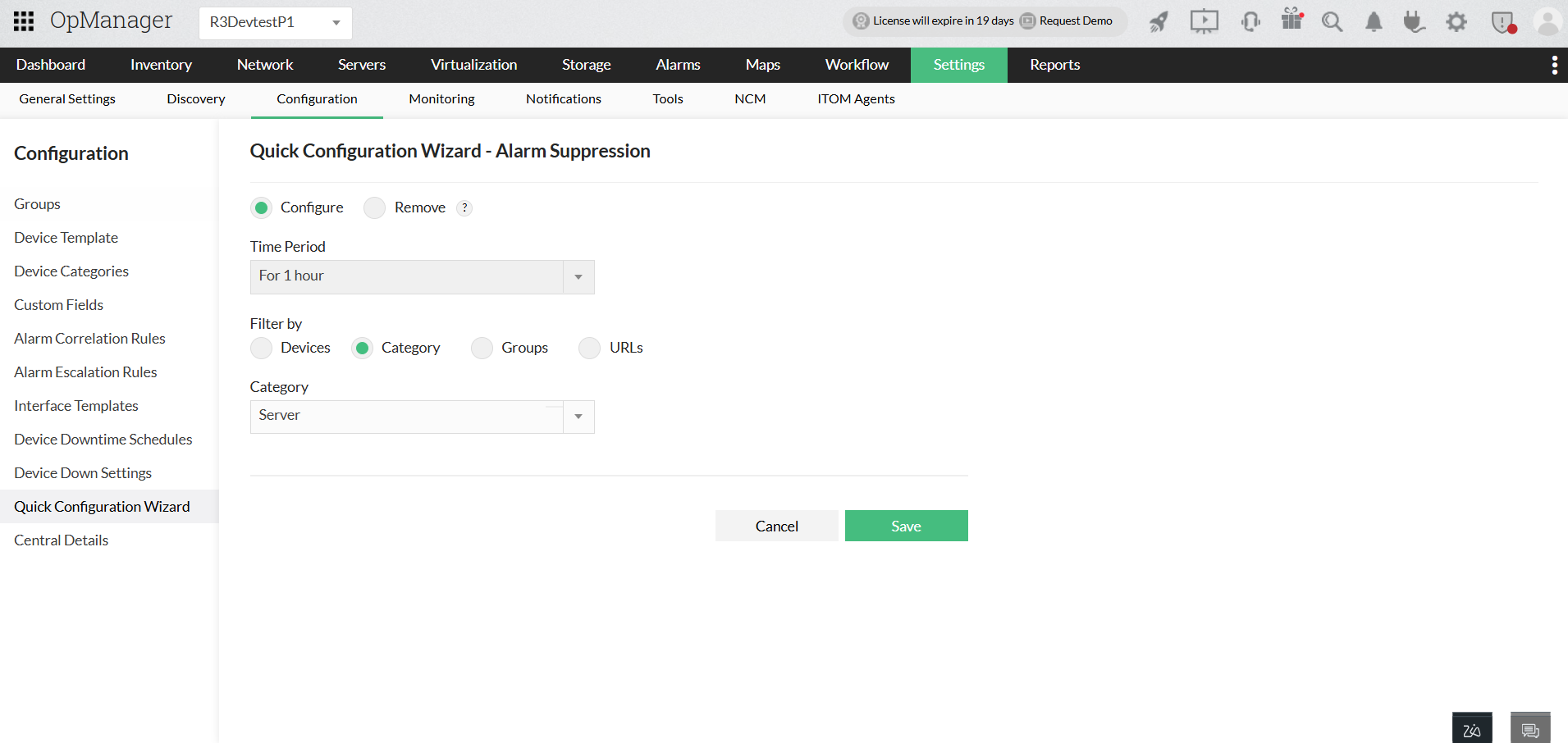Open the apps grid launcher
This screenshot has width=1568, height=743.
click(x=23, y=21)
